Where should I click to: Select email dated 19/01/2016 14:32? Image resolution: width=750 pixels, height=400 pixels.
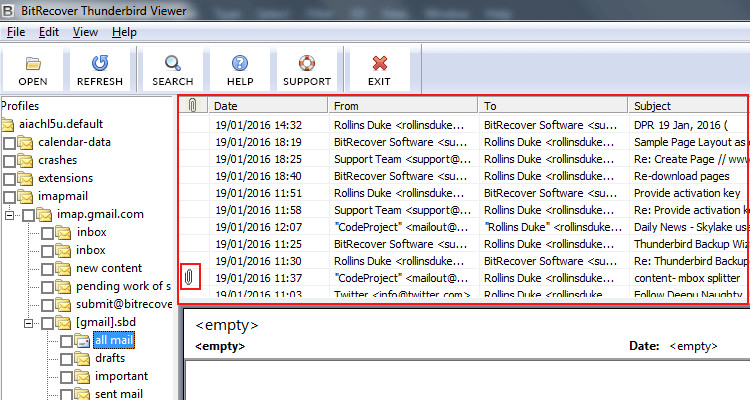coord(463,125)
